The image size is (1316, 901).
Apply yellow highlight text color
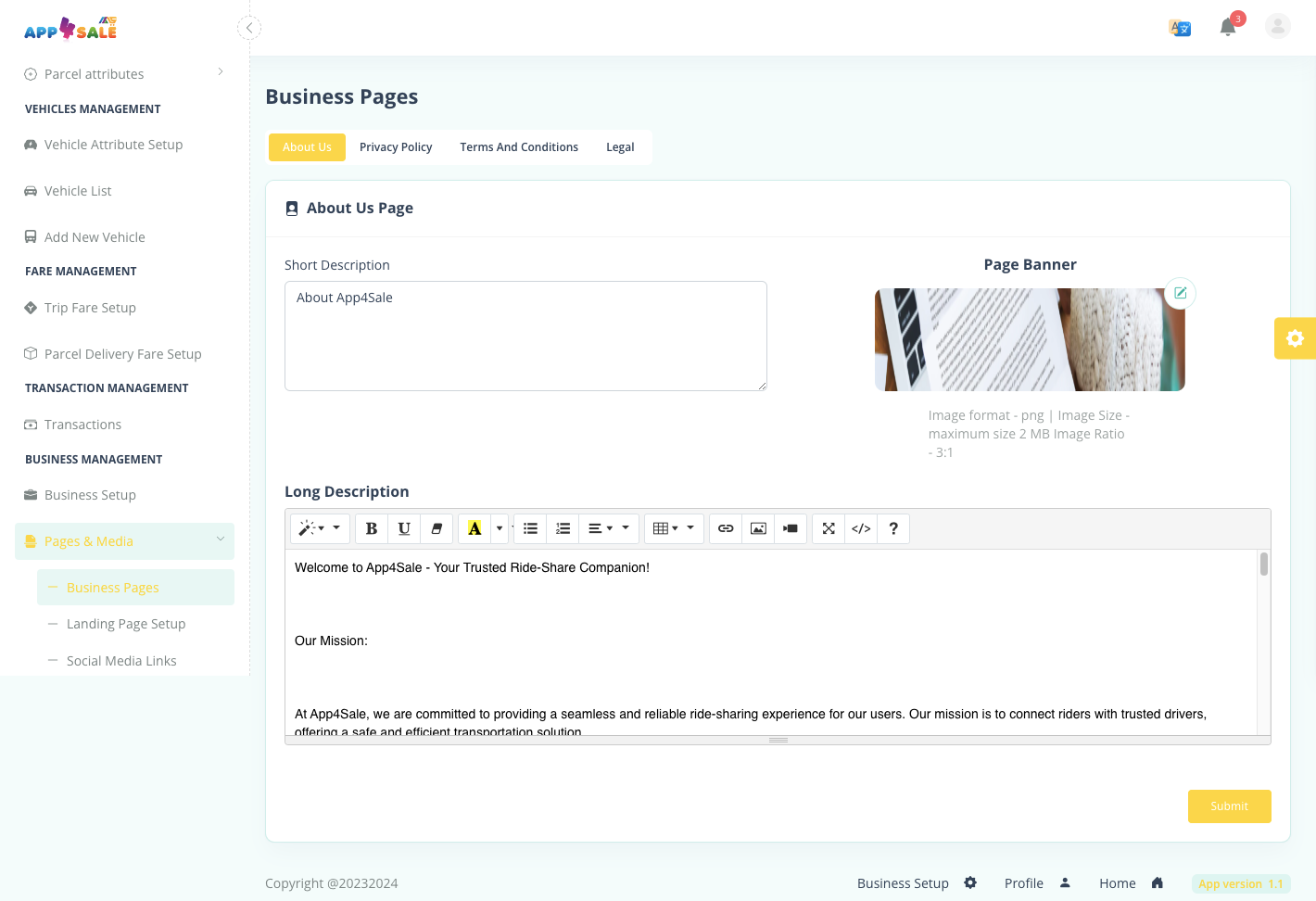[475, 528]
